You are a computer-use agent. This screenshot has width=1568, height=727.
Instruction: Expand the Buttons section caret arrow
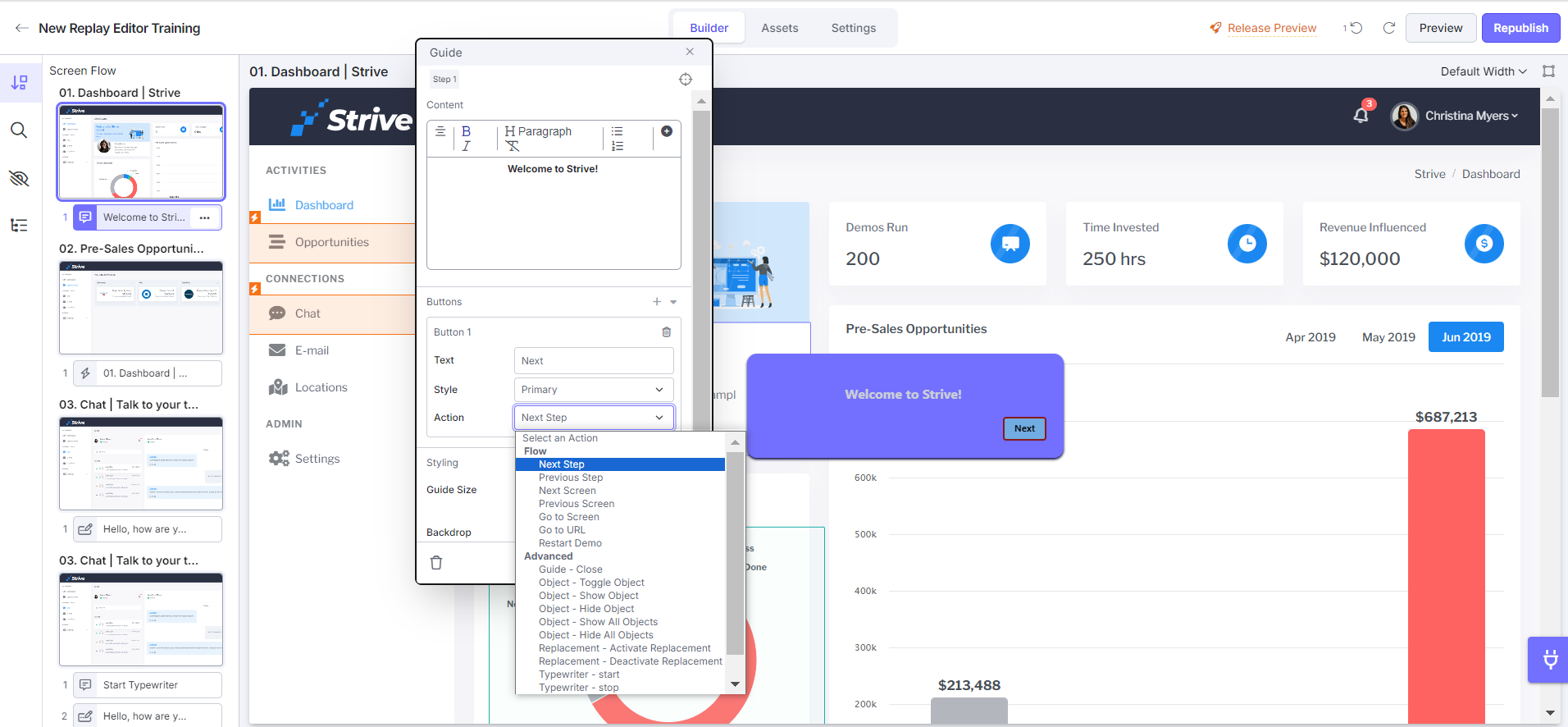[673, 302]
